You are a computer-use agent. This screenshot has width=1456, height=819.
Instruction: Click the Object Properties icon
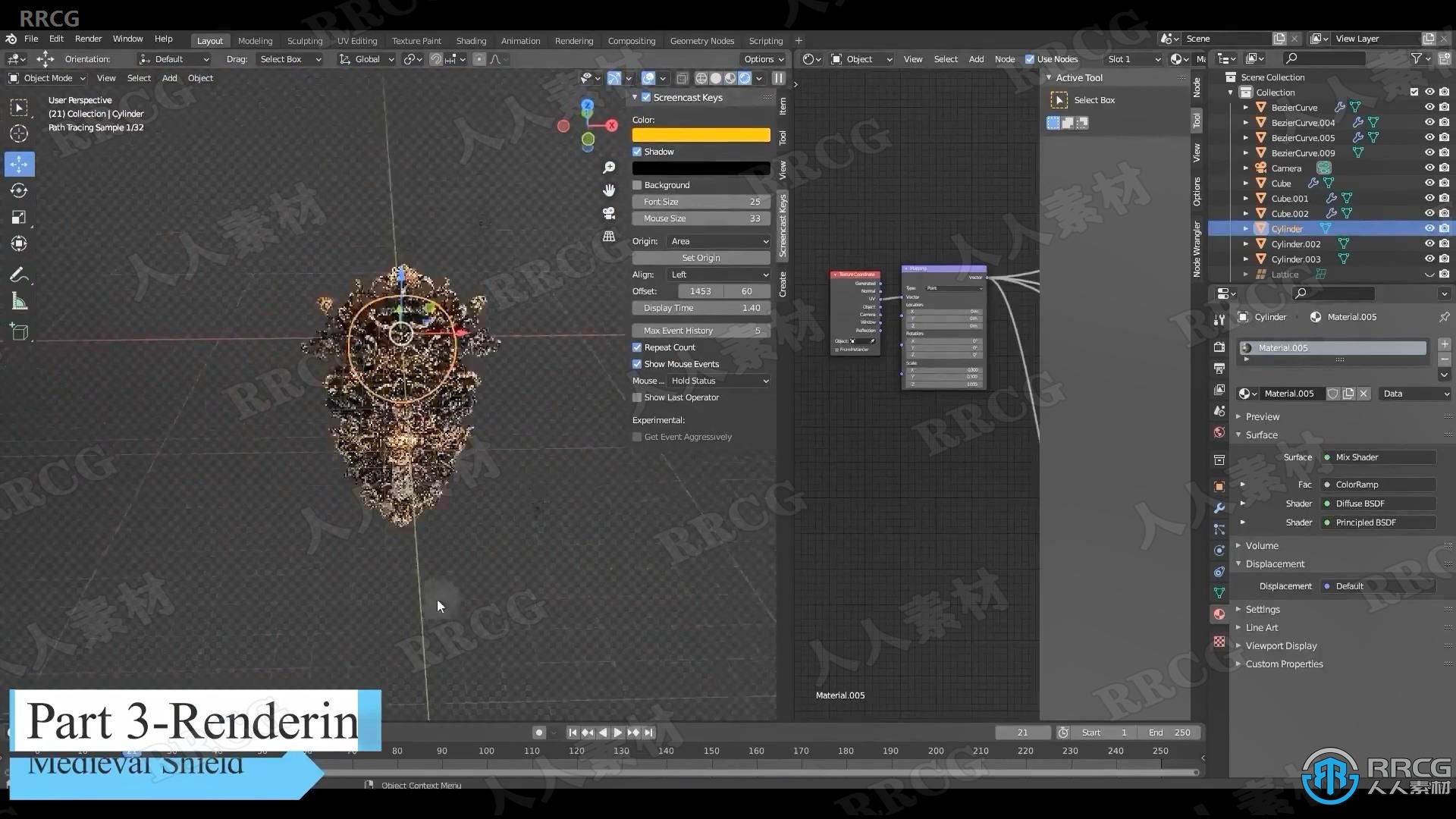point(1220,484)
